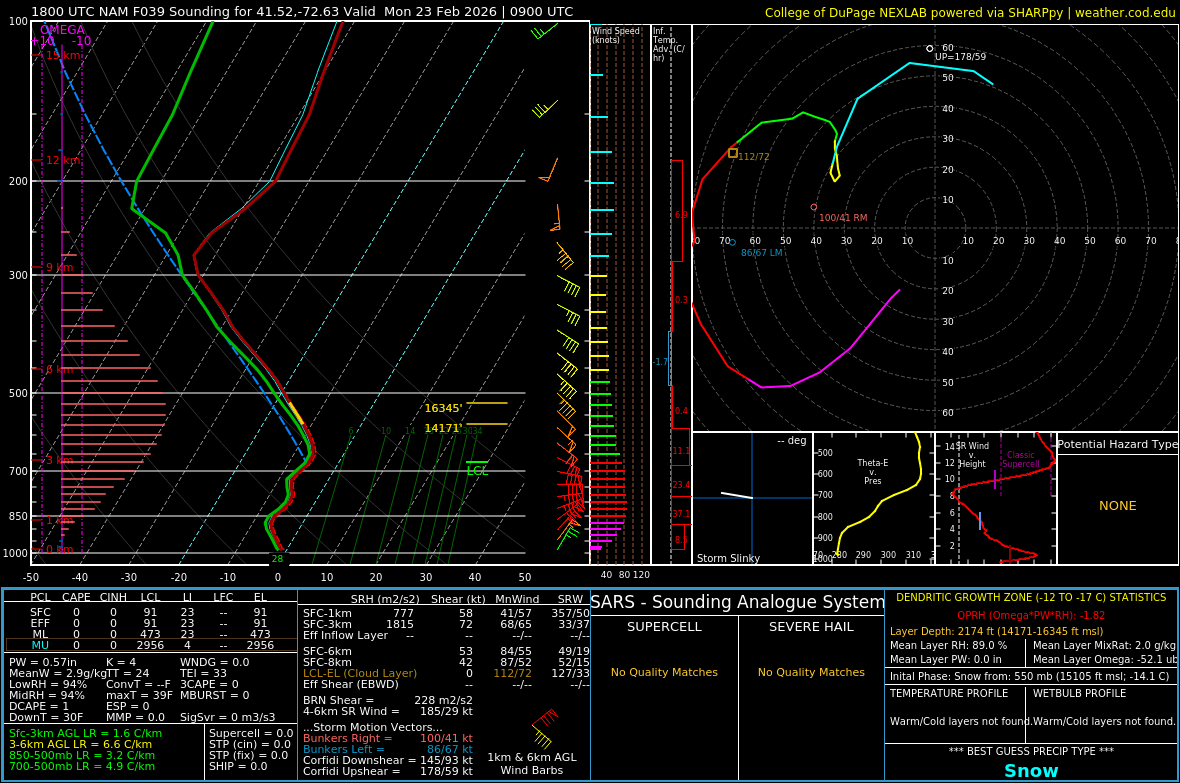Click the K = 4 index
Viewport: 1180px width, 783px height.
pyautogui.click(x=121, y=663)
